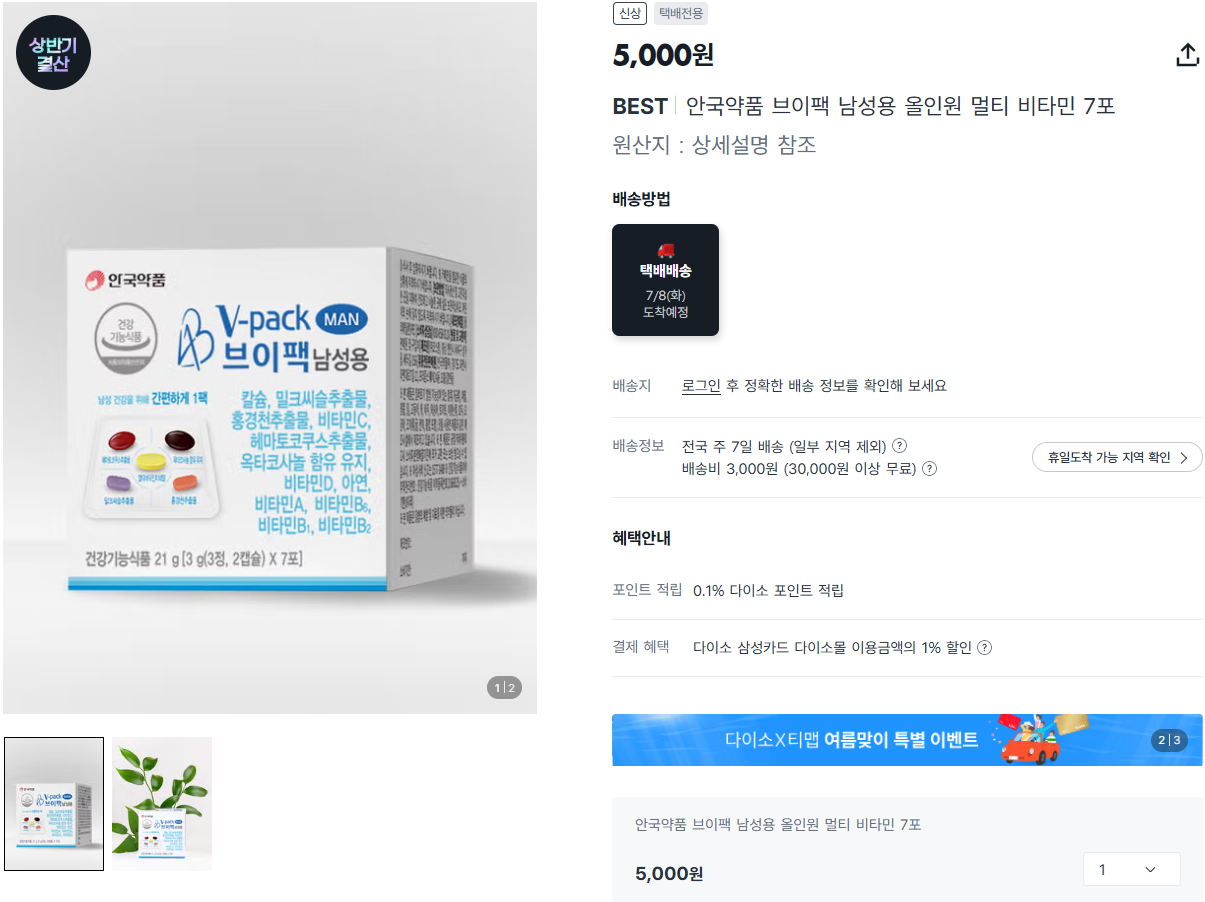
Task: Click the 로그인 link
Action: coord(701,385)
